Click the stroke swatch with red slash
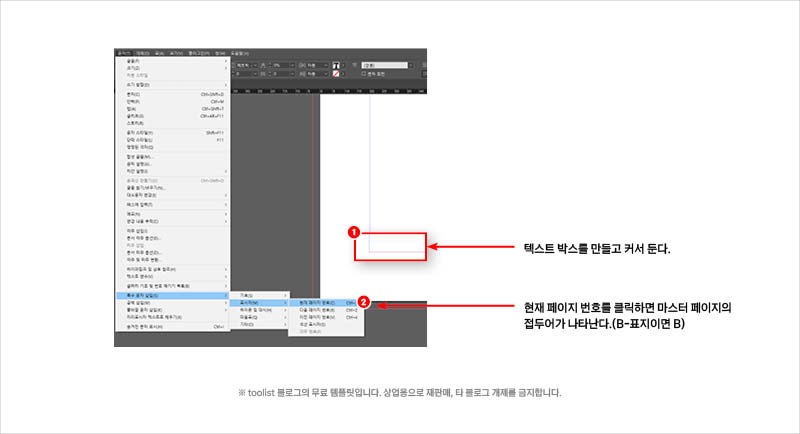 coord(336,74)
